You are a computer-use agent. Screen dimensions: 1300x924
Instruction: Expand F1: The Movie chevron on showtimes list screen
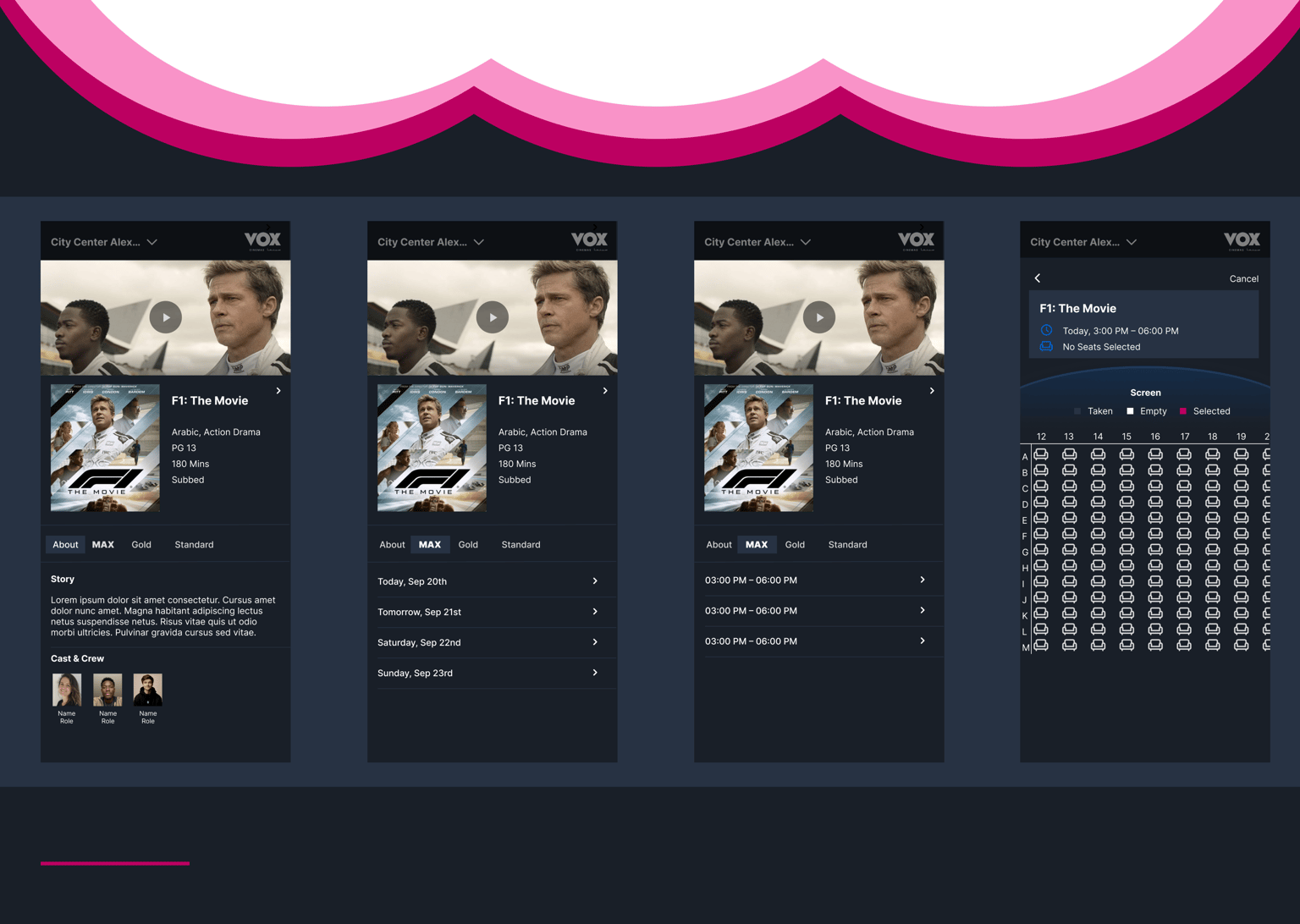pos(932,391)
